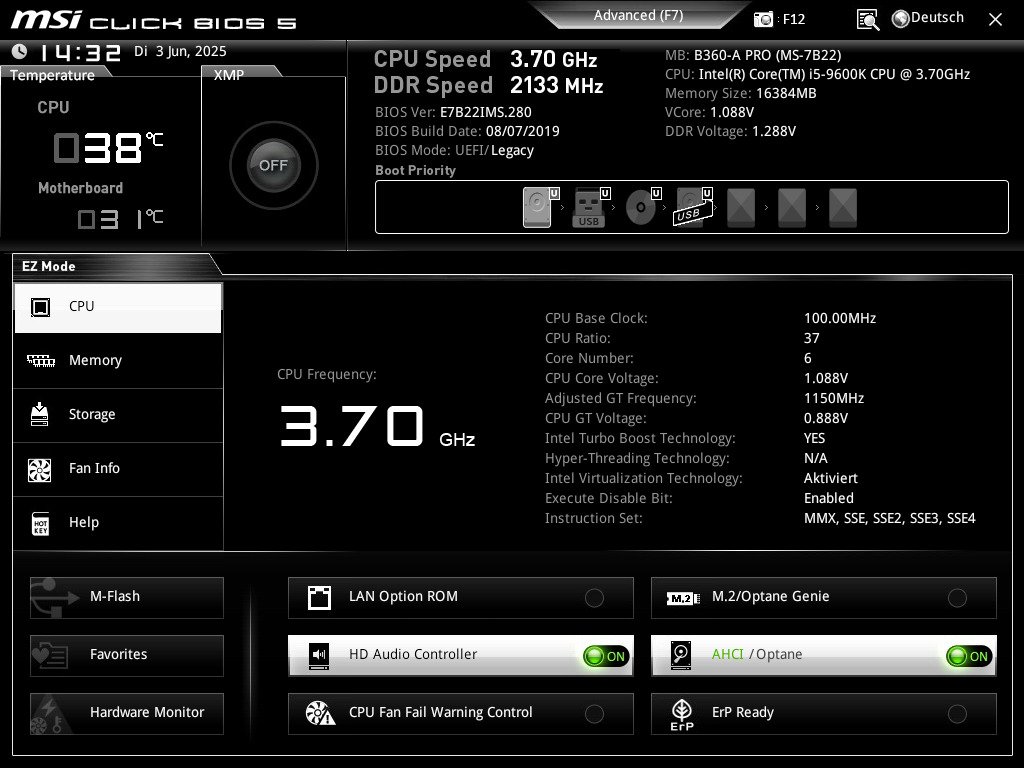Switch to Advanced (F7) mode

pos(638,15)
